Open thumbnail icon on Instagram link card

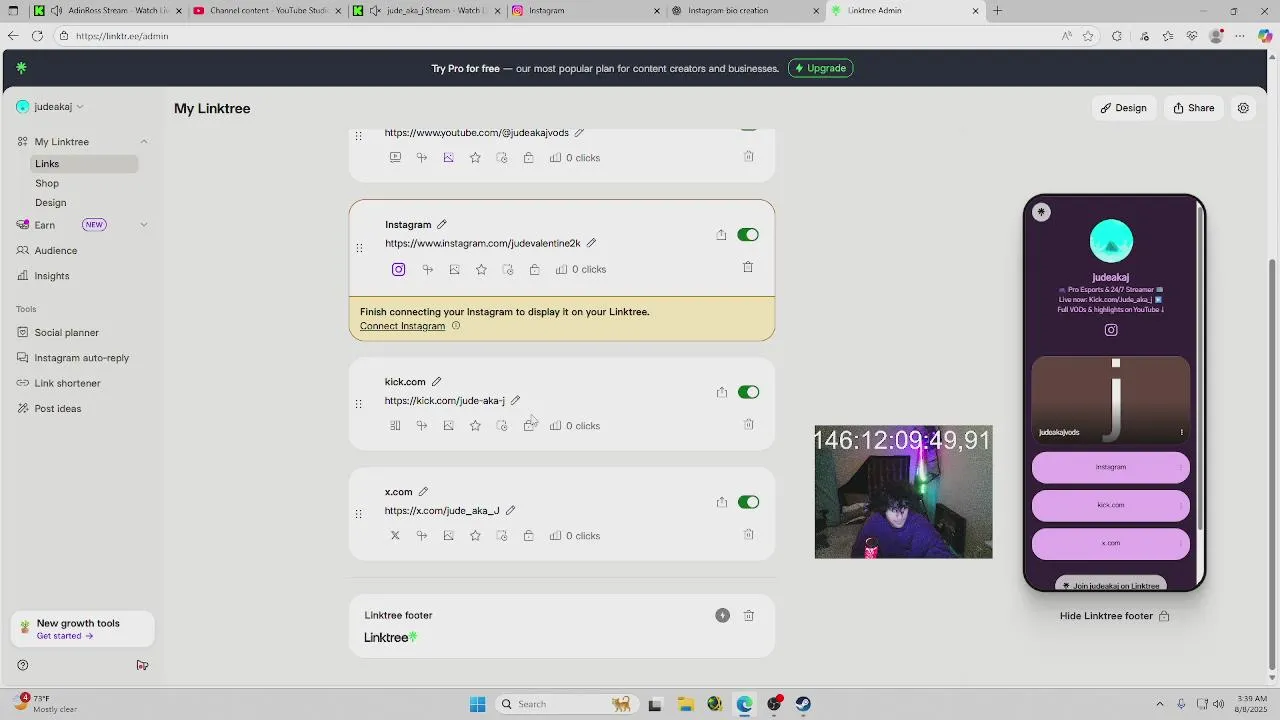(454, 269)
